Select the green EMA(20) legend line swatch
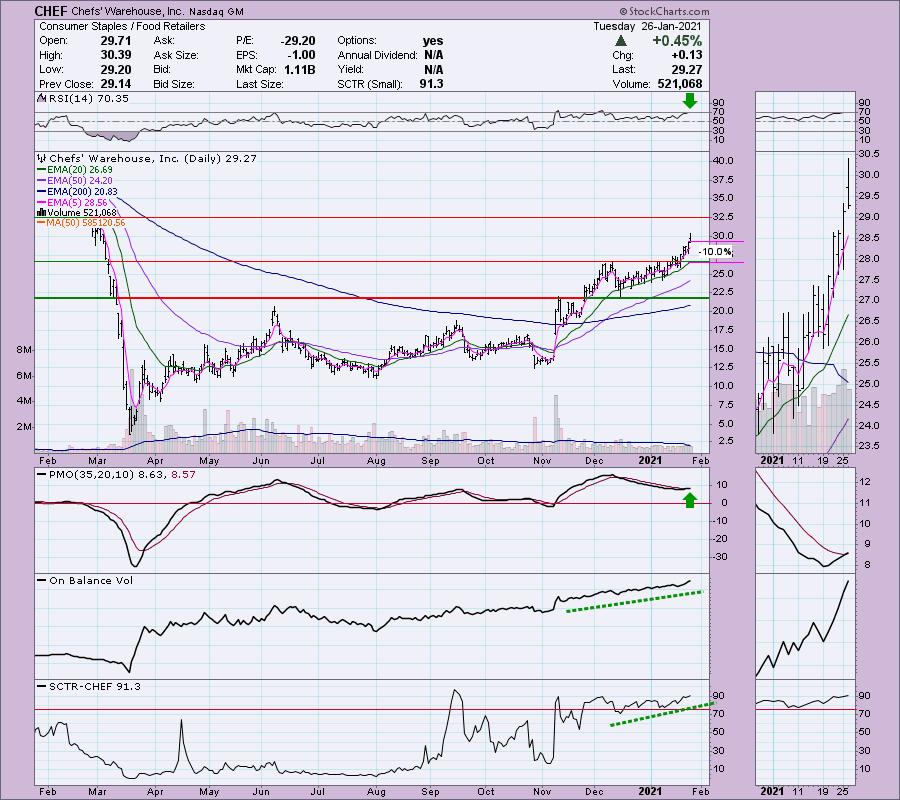Screen dimensions: 900x800 [41, 170]
